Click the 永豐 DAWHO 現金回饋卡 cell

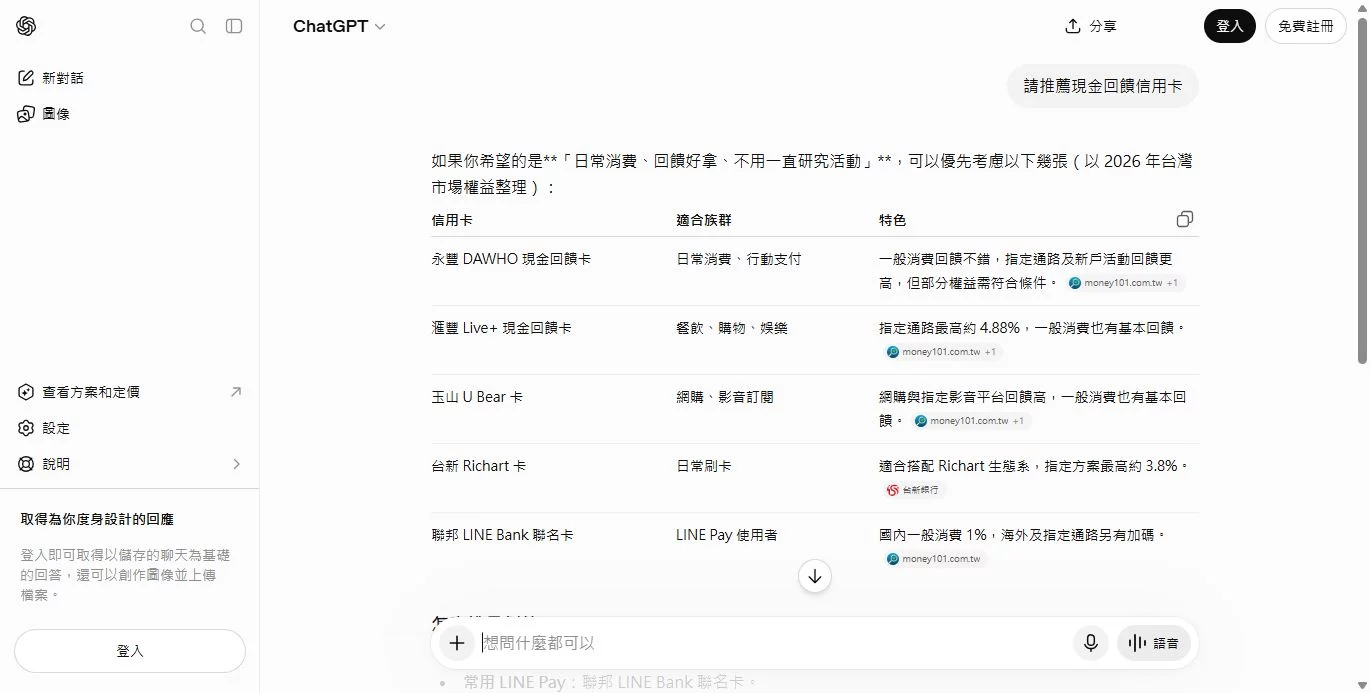click(511, 259)
